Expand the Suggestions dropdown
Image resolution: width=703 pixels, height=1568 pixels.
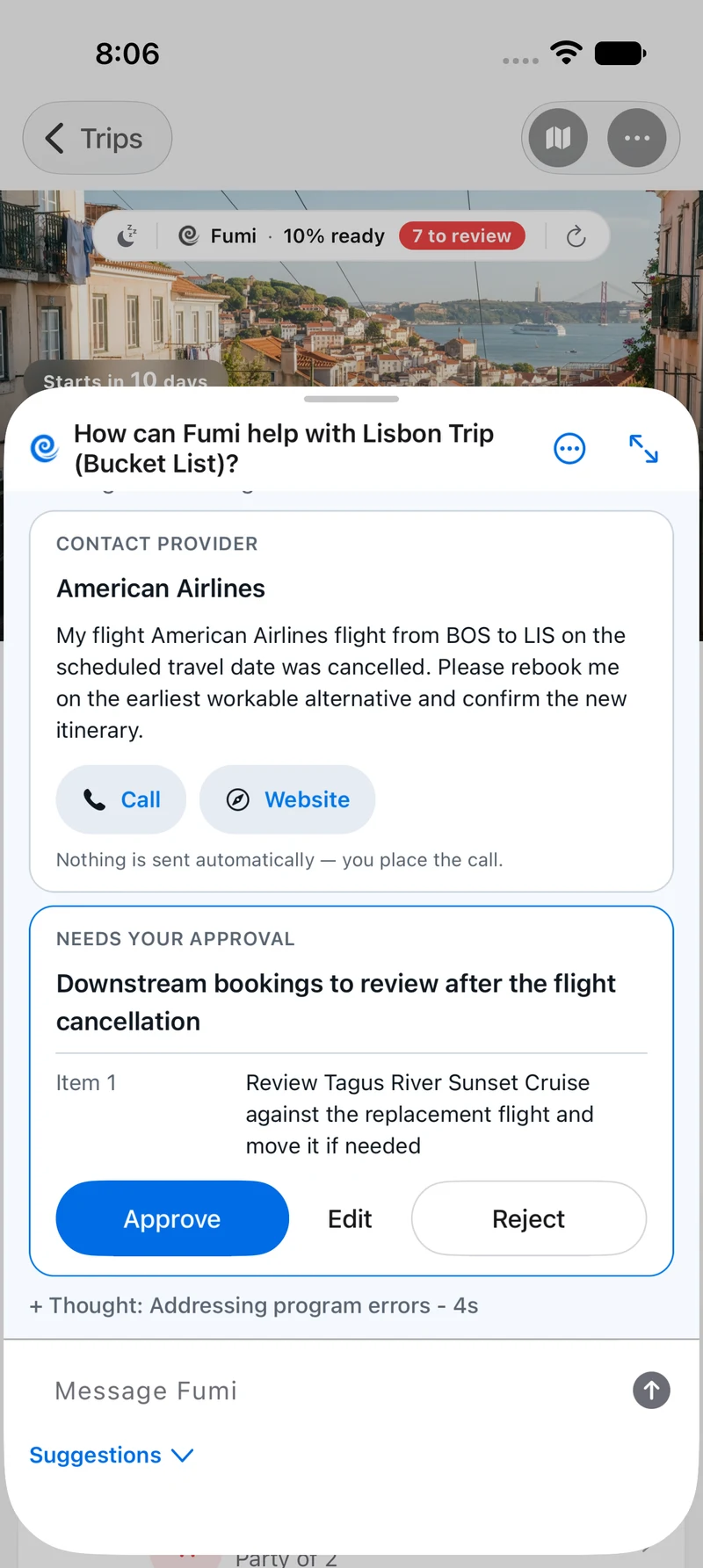click(112, 1455)
